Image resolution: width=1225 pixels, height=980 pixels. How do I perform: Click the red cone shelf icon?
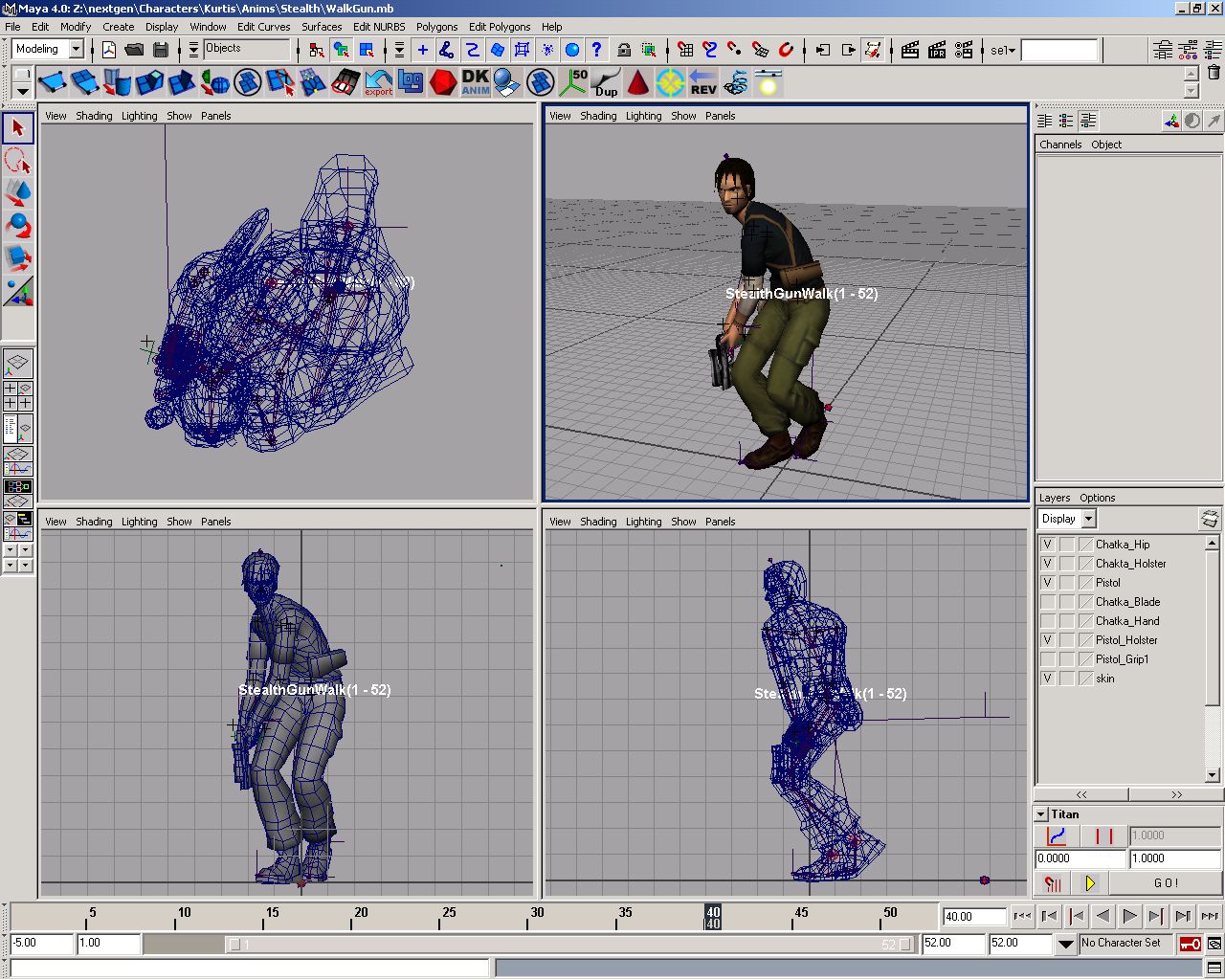(x=637, y=82)
